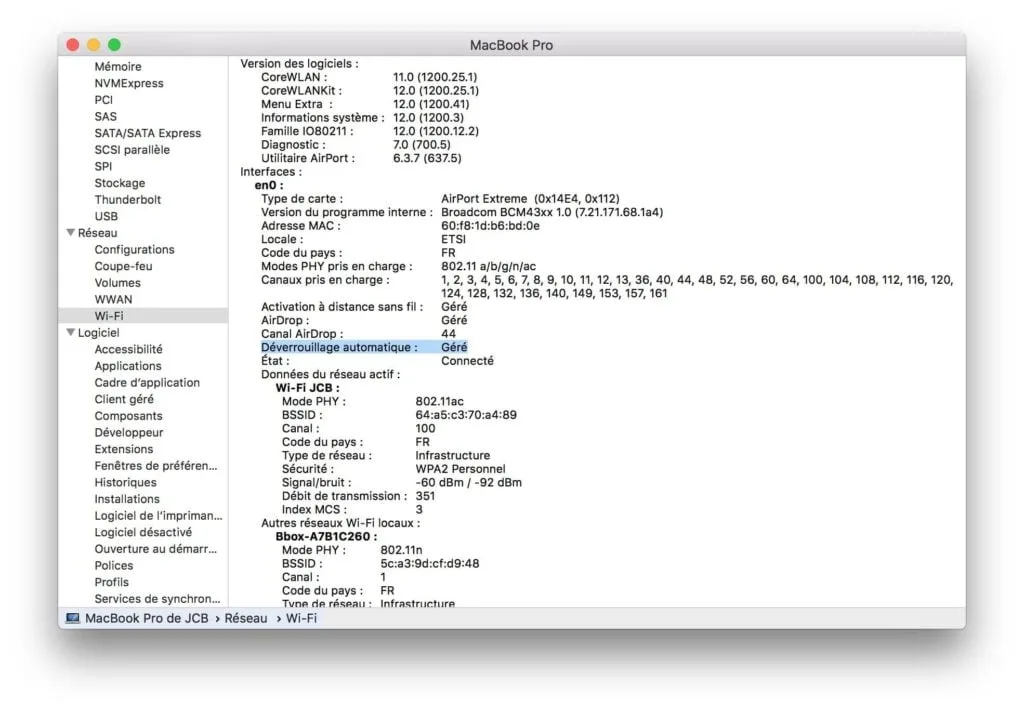Open the PCI sidebar entry
Screen dimensions: 1024x712
point(103,100)
